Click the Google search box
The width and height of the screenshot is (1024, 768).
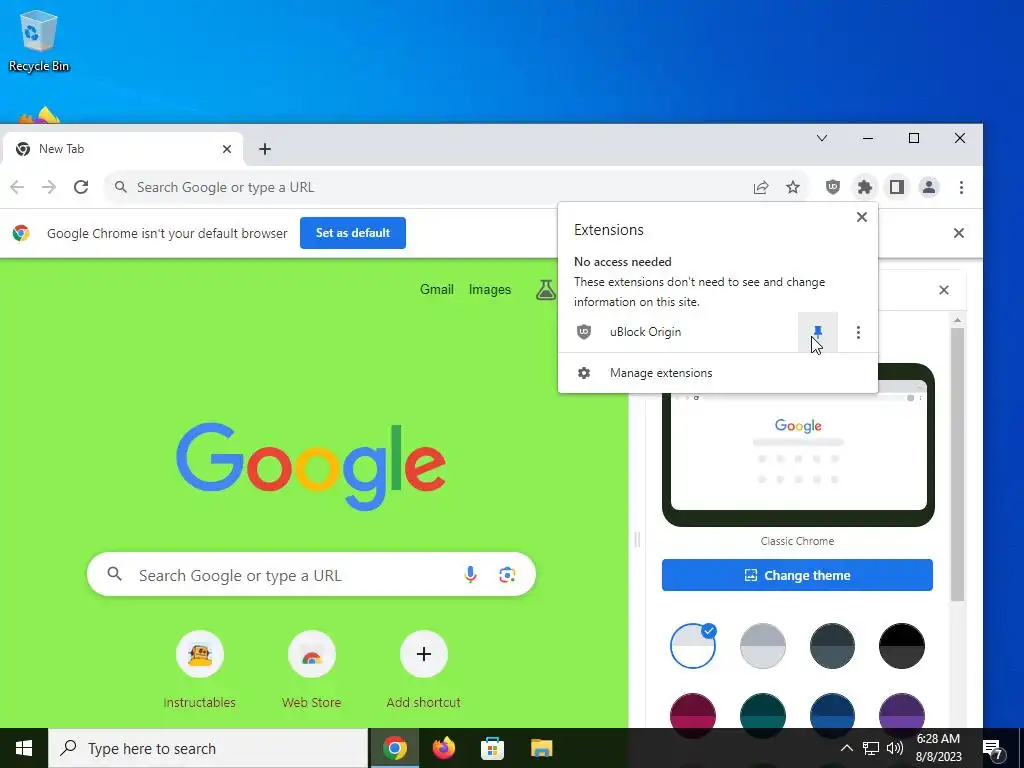[312, 575]
